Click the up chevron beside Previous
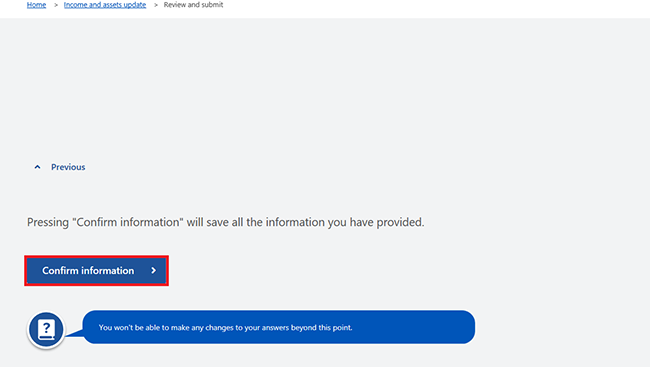This screenshot has width=650, height=367. 37,167
